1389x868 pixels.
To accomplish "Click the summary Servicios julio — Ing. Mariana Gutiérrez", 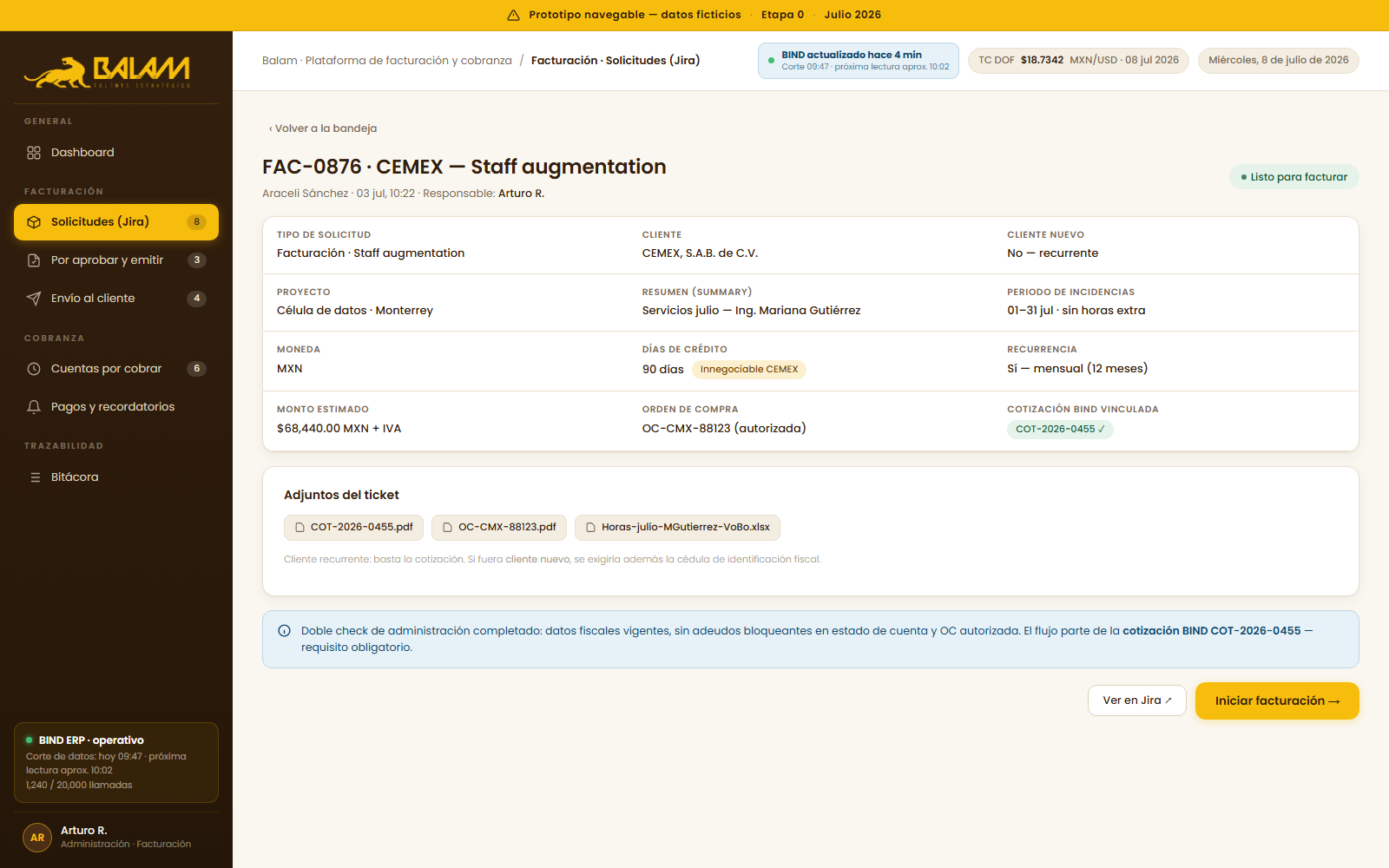I will [x=752, y=311].
